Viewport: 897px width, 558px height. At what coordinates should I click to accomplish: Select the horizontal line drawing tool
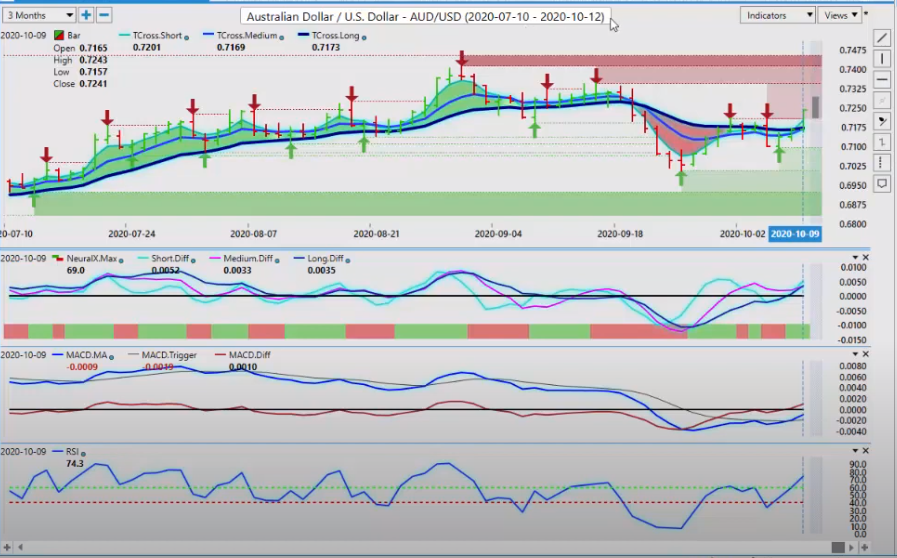point(882,80)
